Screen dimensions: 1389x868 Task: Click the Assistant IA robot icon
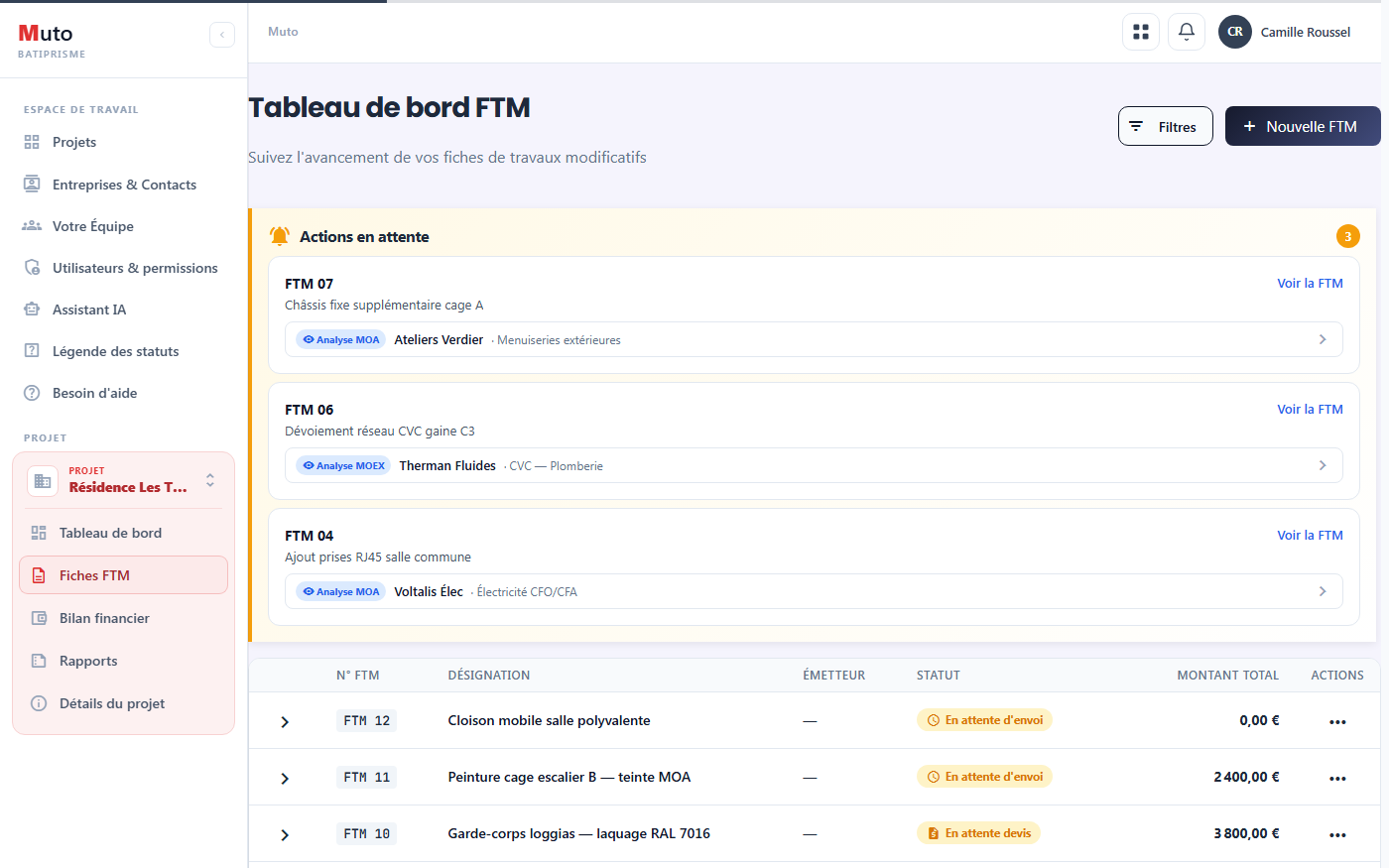pyautogui.click(x=32, y=310)
